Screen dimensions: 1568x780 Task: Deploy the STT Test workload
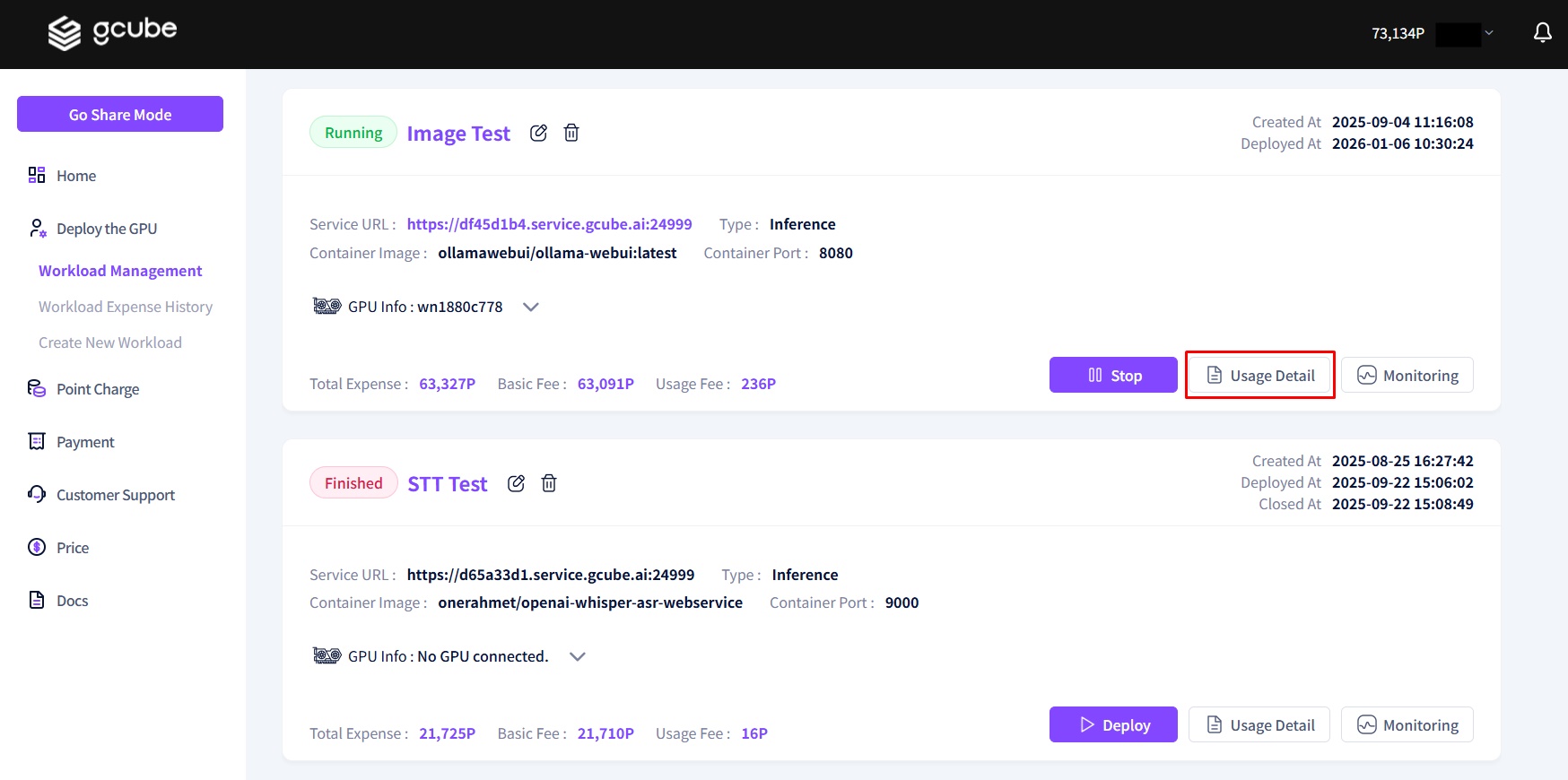pos(1113,724)
